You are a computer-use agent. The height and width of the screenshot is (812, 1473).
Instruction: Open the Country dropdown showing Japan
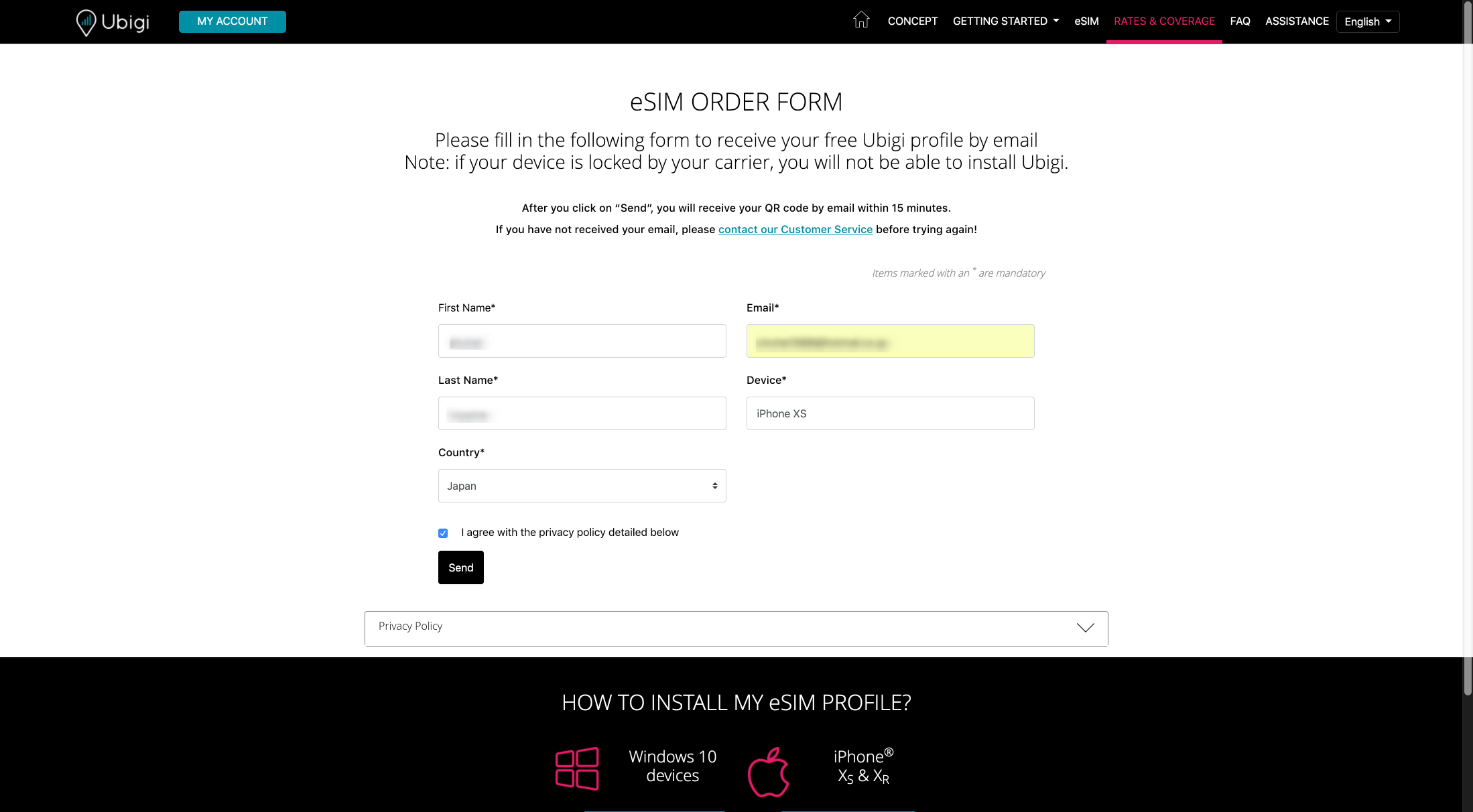(x=582, y=486)
